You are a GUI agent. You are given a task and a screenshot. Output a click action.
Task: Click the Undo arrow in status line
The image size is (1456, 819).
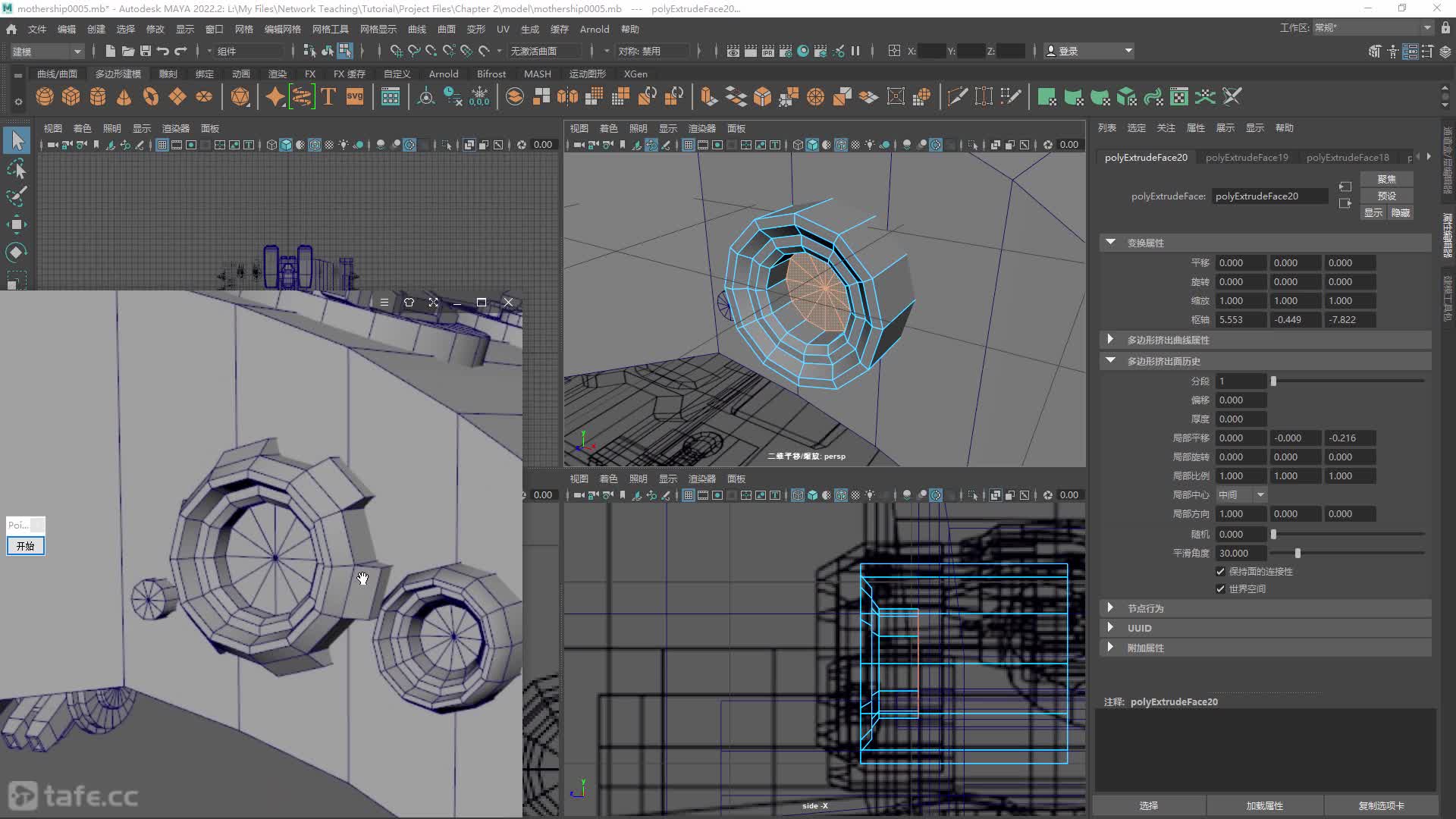[x=162, y=51]
